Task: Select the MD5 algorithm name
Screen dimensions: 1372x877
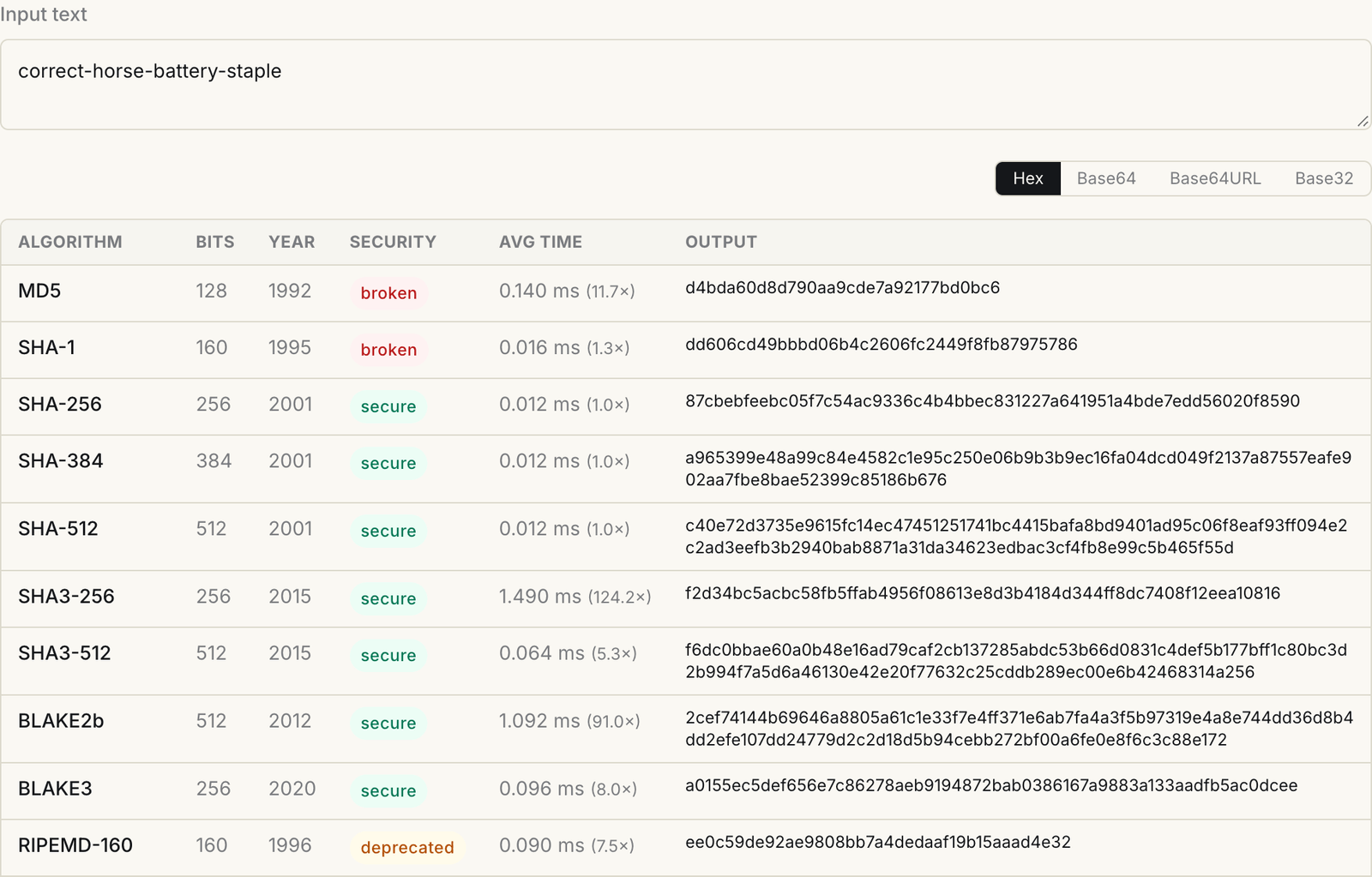Action: (39, 291)
